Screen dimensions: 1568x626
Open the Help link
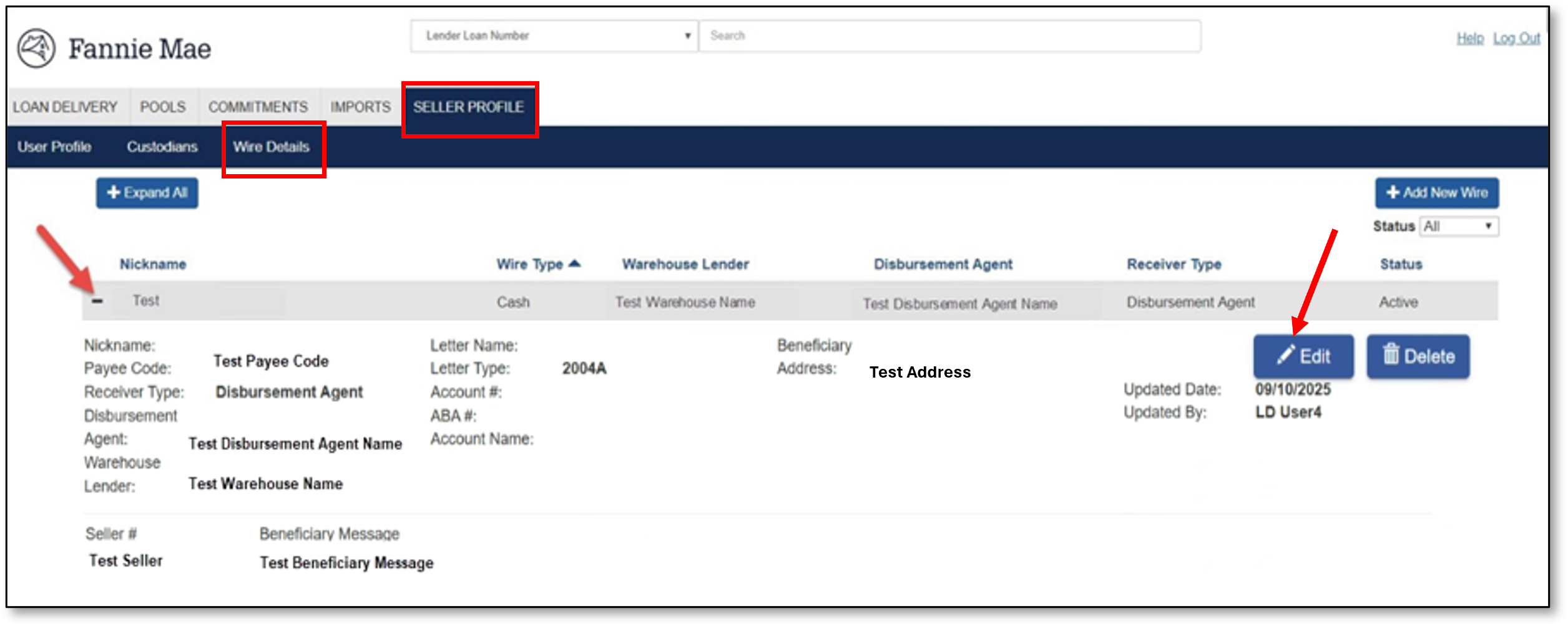click(x=1469, y=39)
